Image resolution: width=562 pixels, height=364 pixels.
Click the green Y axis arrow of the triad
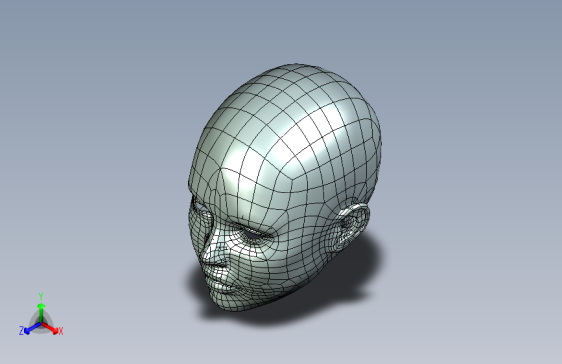(x=41, y=312)
